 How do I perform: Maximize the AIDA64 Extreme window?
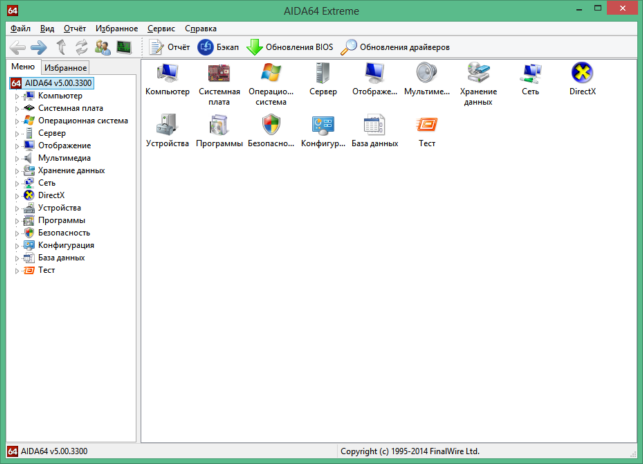point(598,9)
